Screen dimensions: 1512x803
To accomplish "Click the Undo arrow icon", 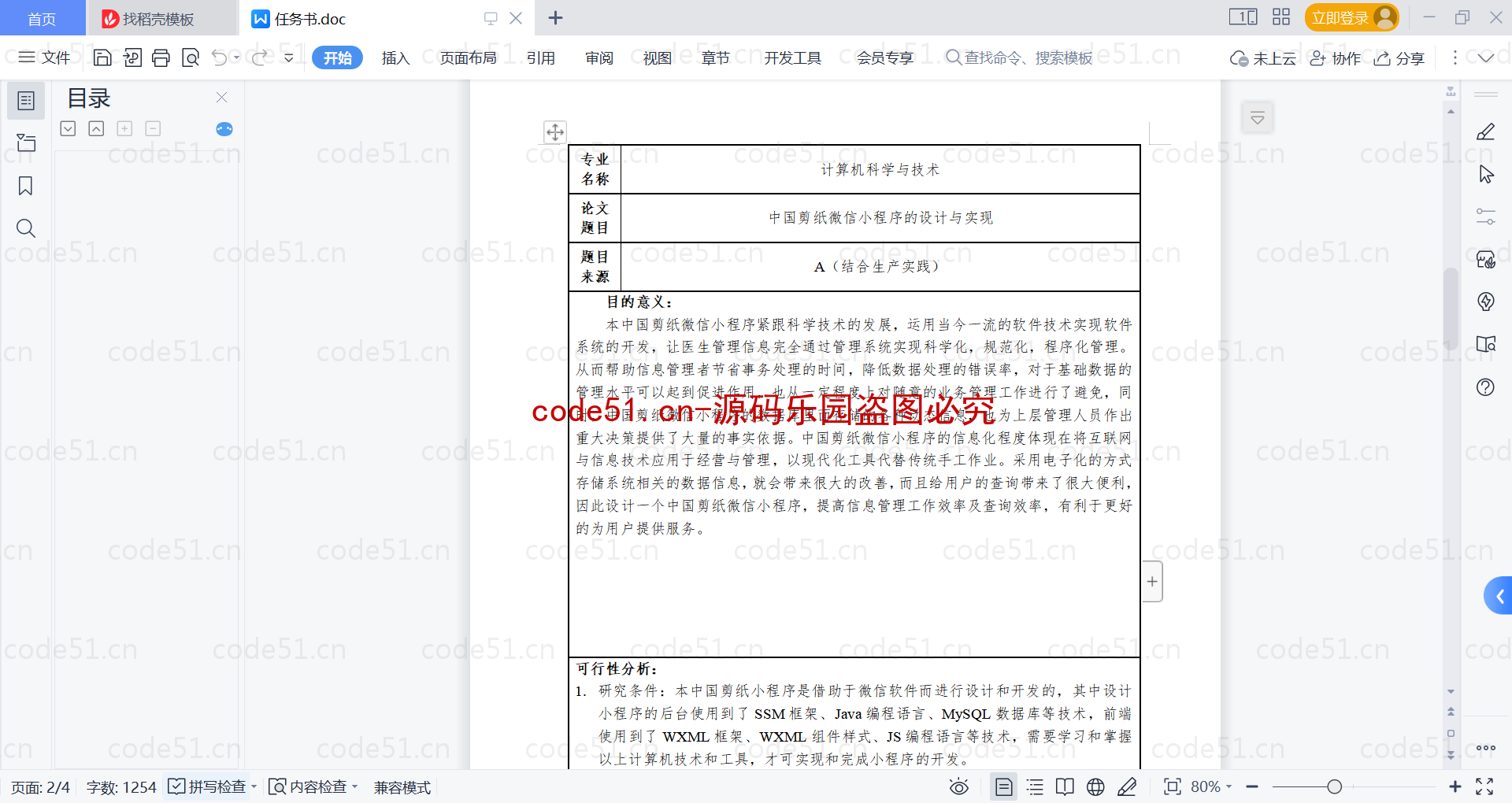I will pos(220,57).
